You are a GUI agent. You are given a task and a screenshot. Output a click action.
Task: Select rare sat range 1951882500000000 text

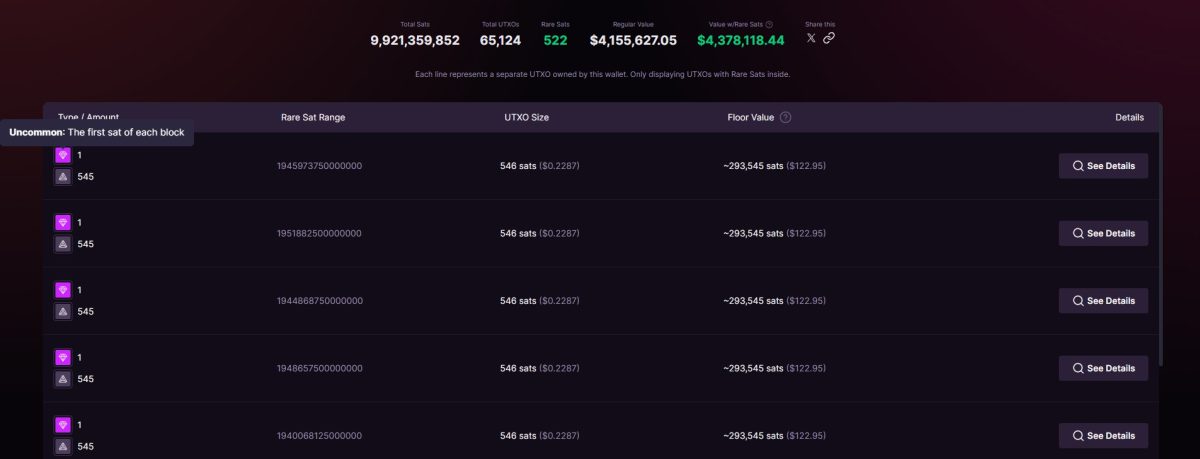tap(319, 233)
